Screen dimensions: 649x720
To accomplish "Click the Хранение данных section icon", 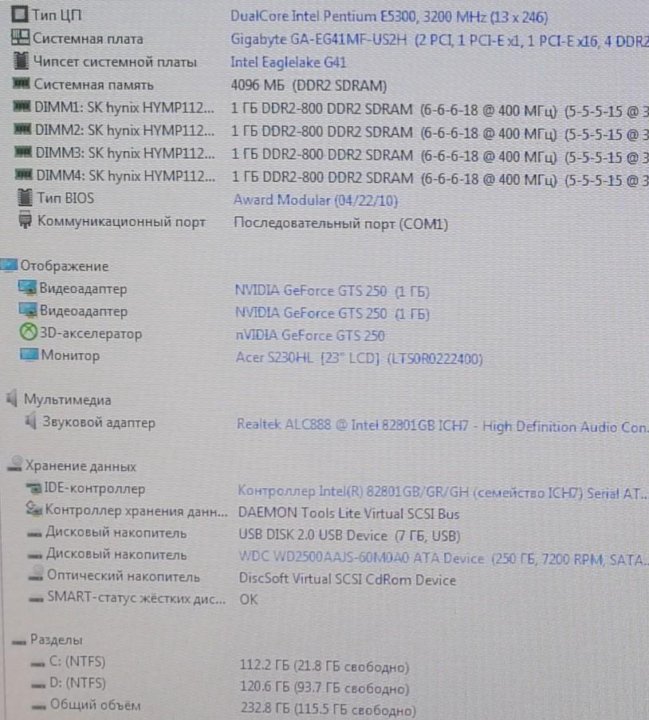I will point(15,464).
